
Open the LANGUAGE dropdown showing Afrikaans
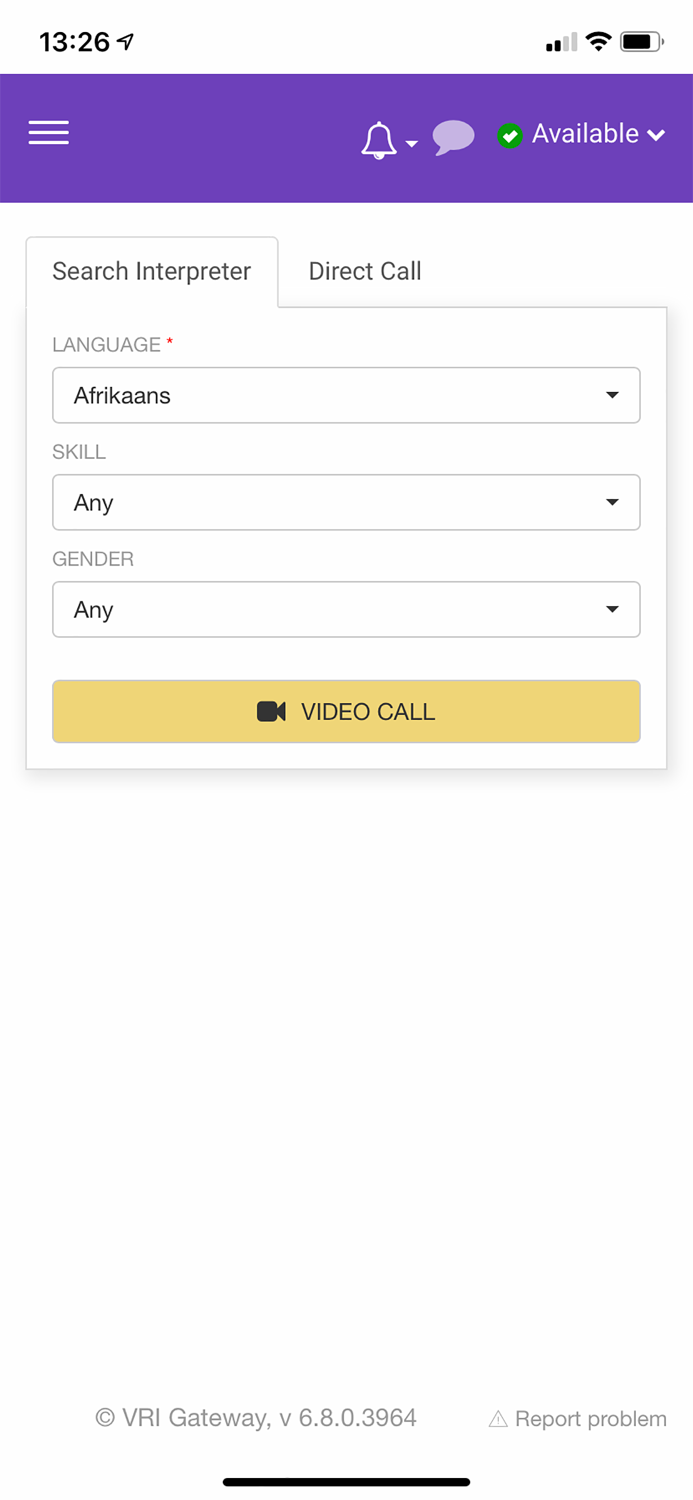click(346, 395)
